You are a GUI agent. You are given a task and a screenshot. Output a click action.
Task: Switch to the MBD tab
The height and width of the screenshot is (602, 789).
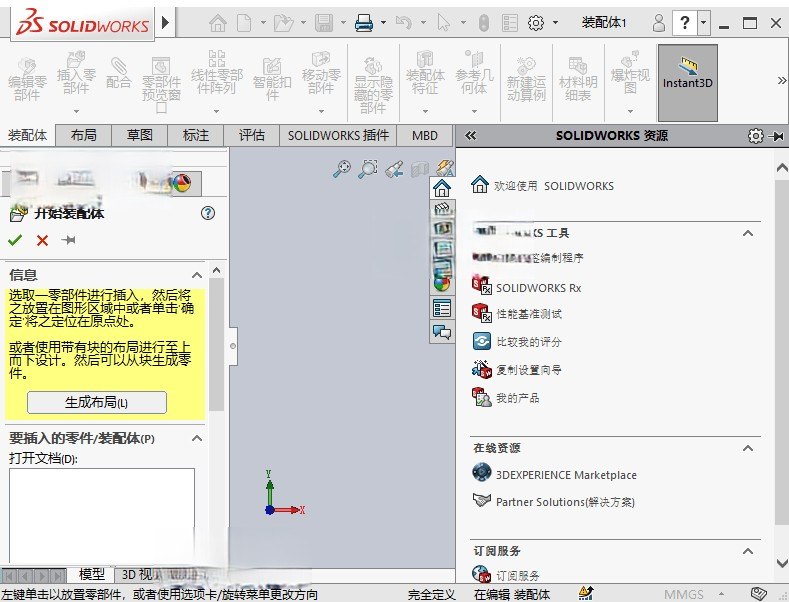(x=425, y=135)
